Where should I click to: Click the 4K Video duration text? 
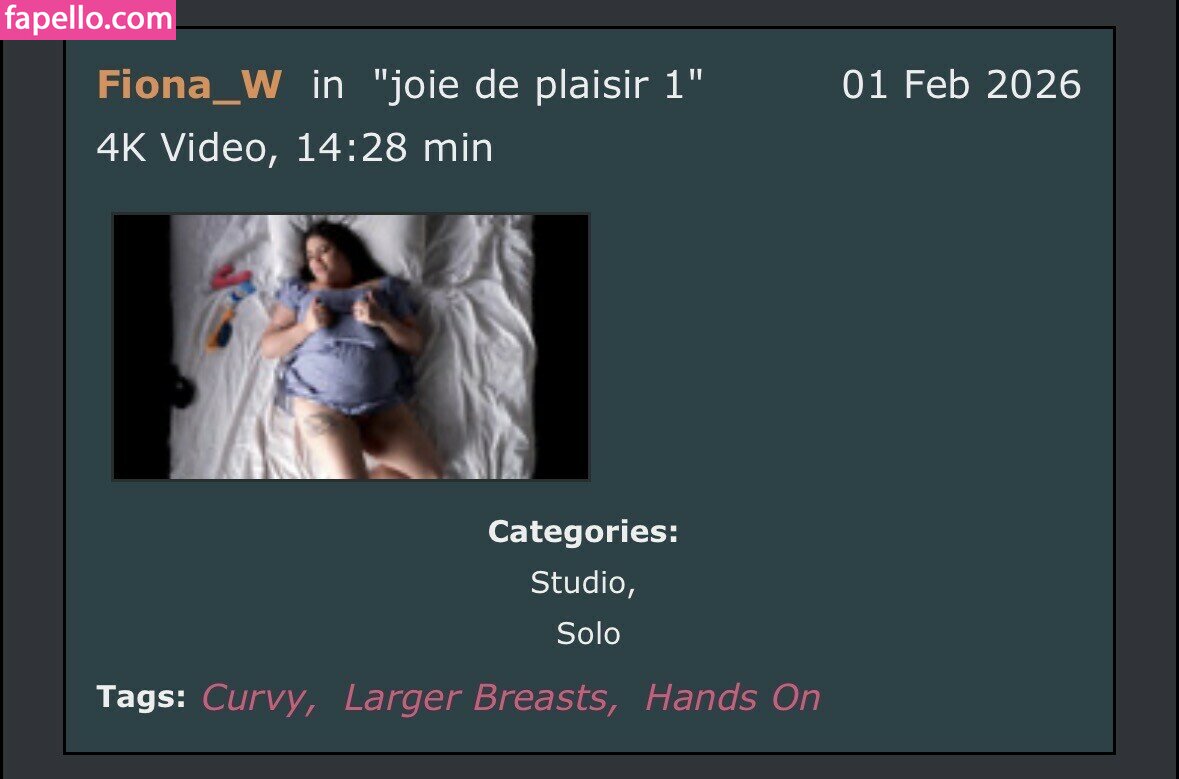coord(295,148)
